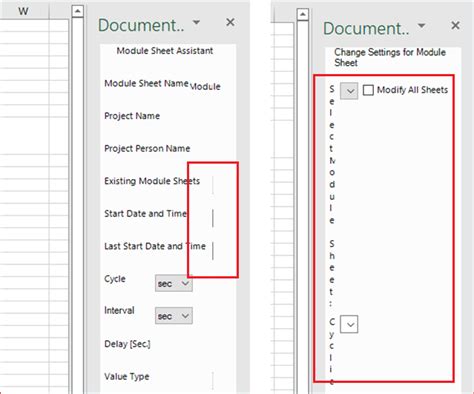Screen dimensions: 474x394
Task: Click the left pane Cycle label
Action: (115, 279)
